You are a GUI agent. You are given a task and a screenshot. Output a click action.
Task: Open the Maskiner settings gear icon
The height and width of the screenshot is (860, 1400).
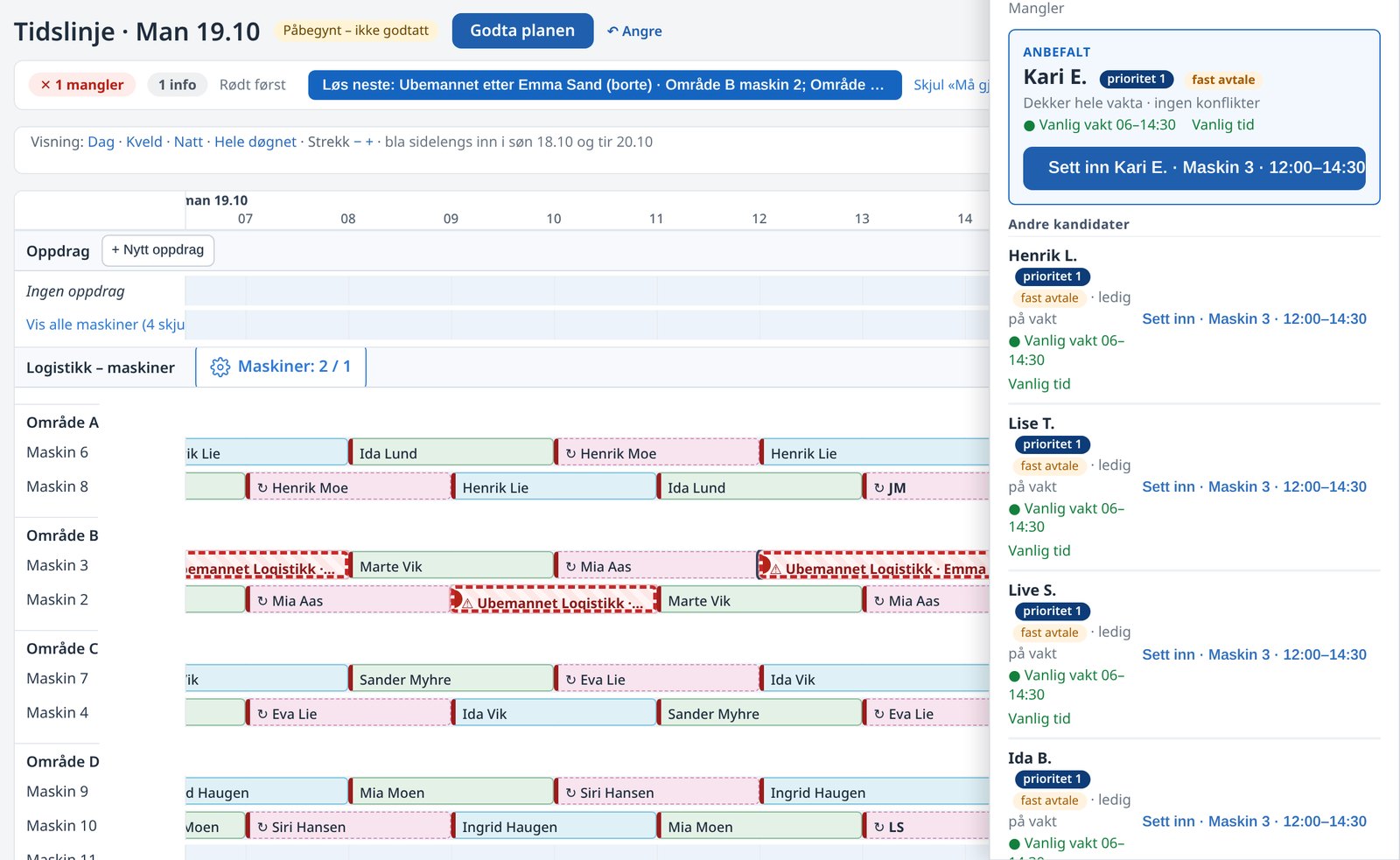220,367
